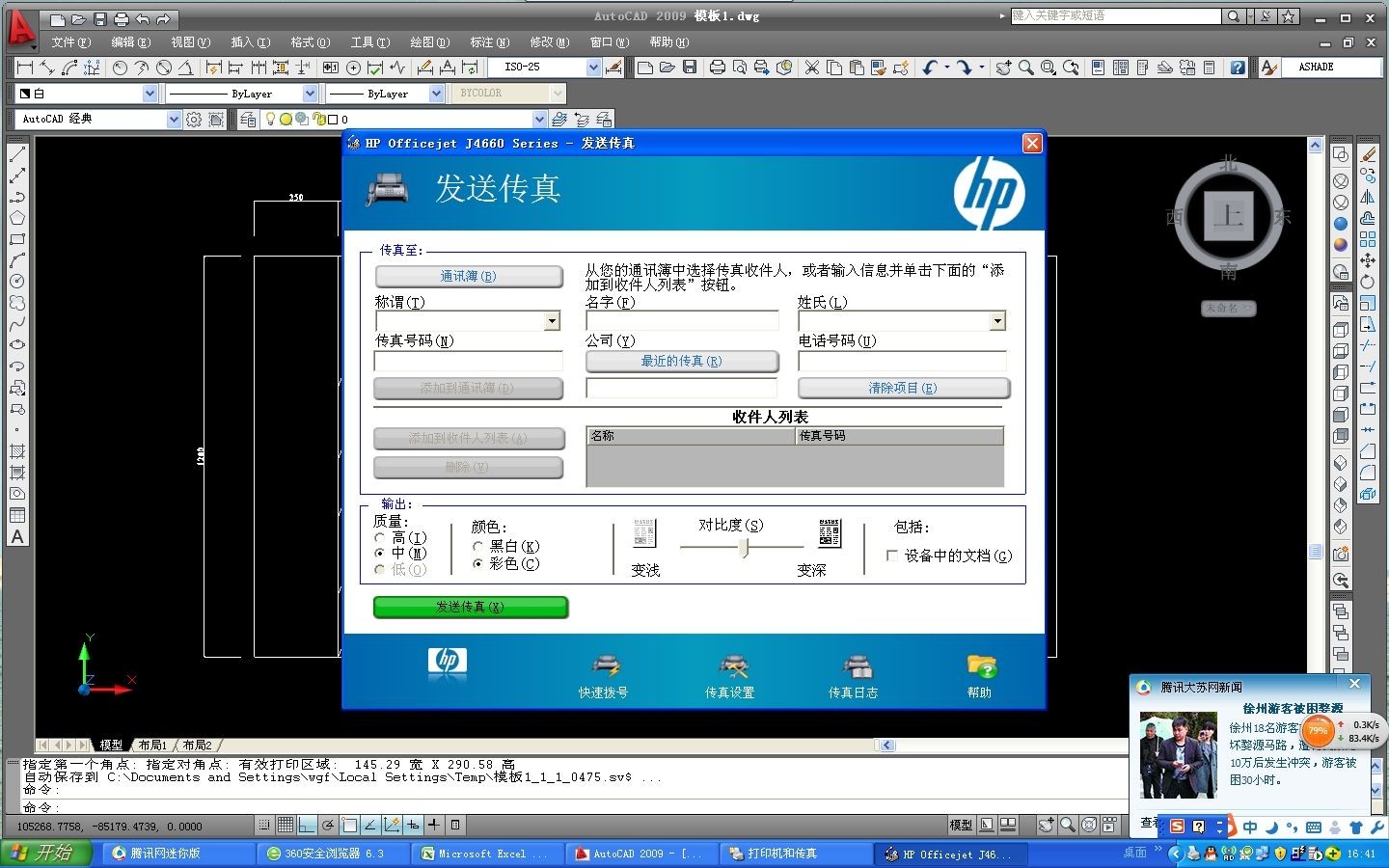This screenshot has height=868, width=1389.
Task: Open Fax Log (传真日志) icon
Action: tap(854, 676)
